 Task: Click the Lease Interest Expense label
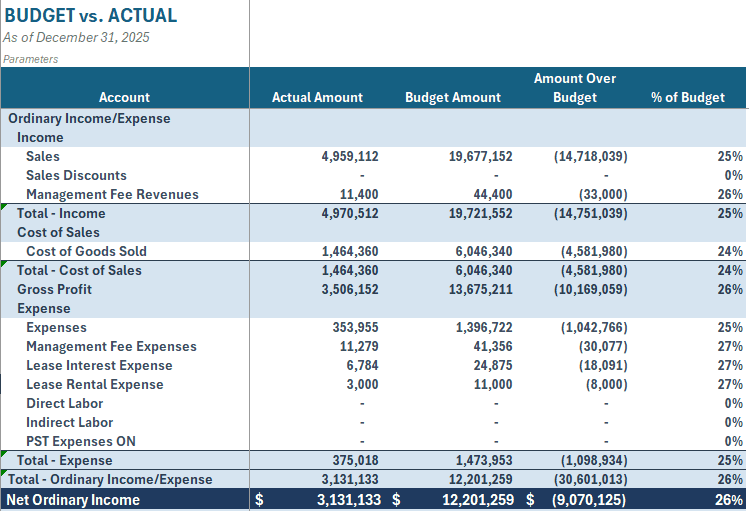click(99, 365)
